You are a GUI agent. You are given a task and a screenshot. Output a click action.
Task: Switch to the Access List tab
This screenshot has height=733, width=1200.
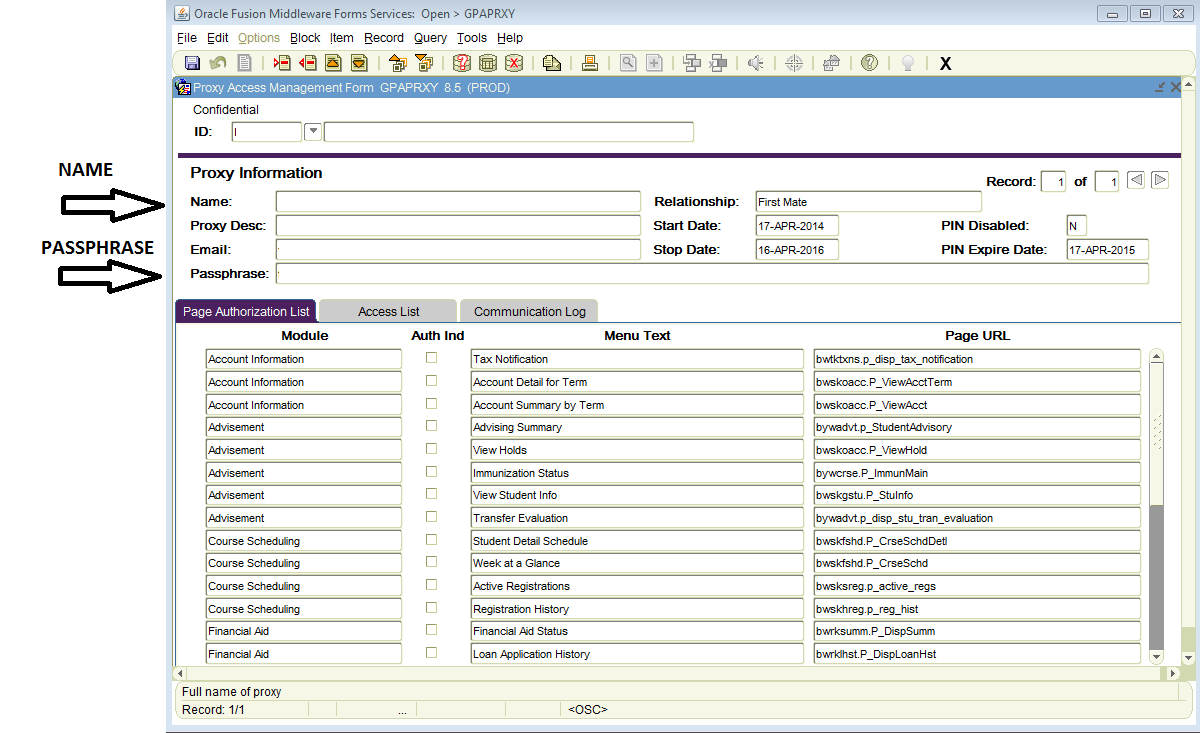(x=388, y=311)
